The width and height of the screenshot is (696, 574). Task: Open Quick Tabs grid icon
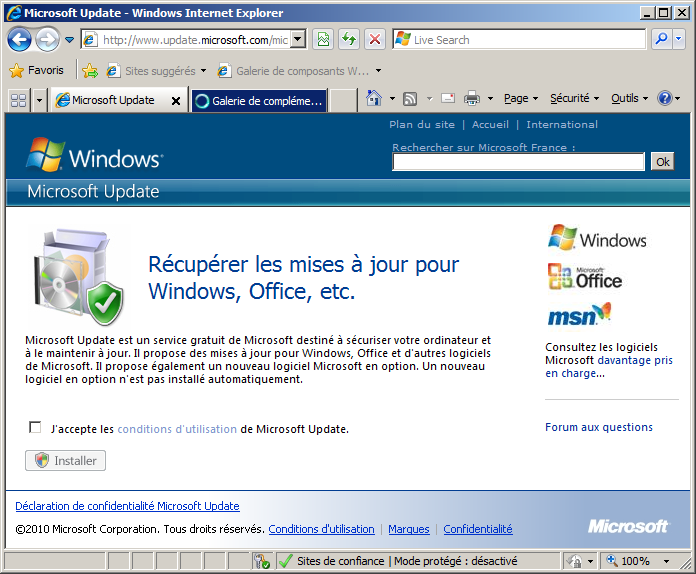click(18, 100)
